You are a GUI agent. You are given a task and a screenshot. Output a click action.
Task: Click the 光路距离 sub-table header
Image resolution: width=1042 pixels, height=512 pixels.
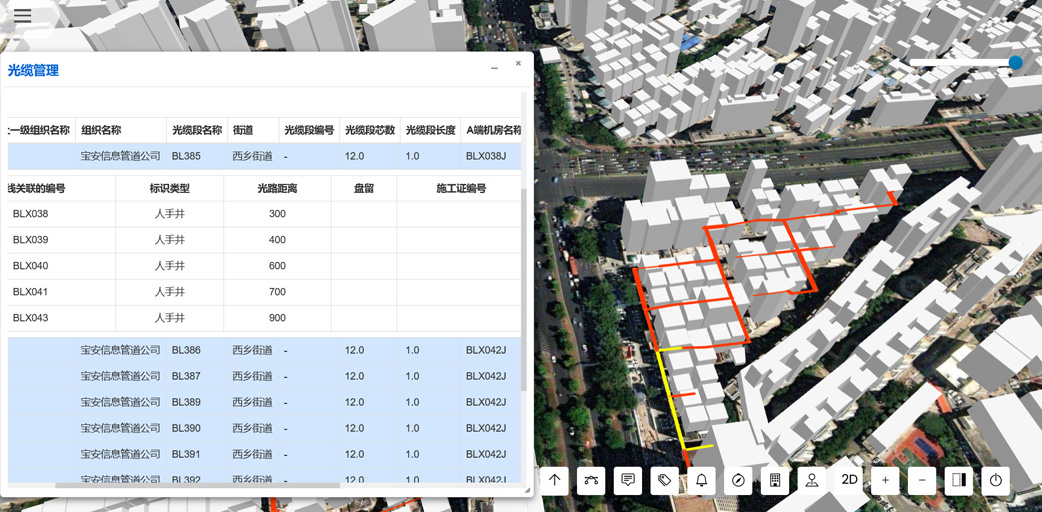click(277, 188)
